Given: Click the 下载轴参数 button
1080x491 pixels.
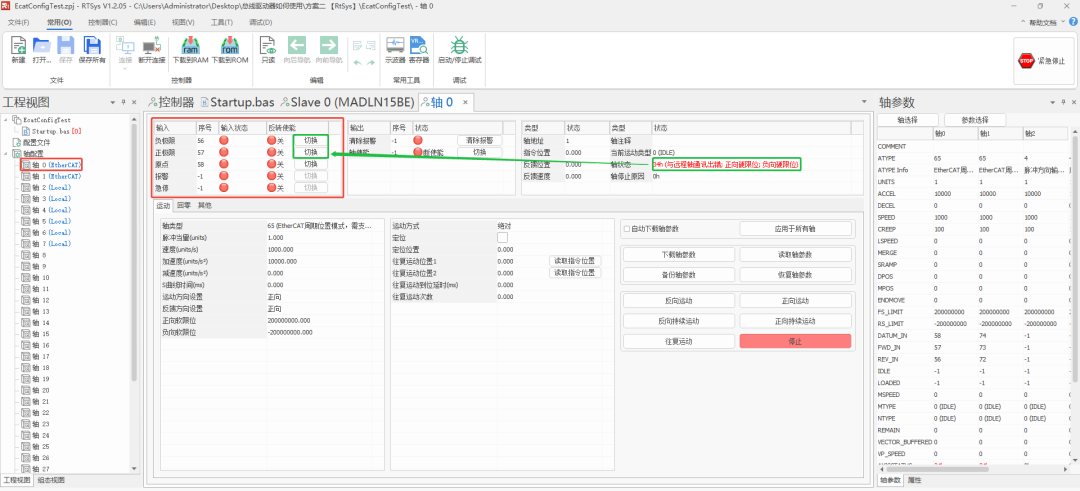Looking at the screenshot, I should point(678,254).
